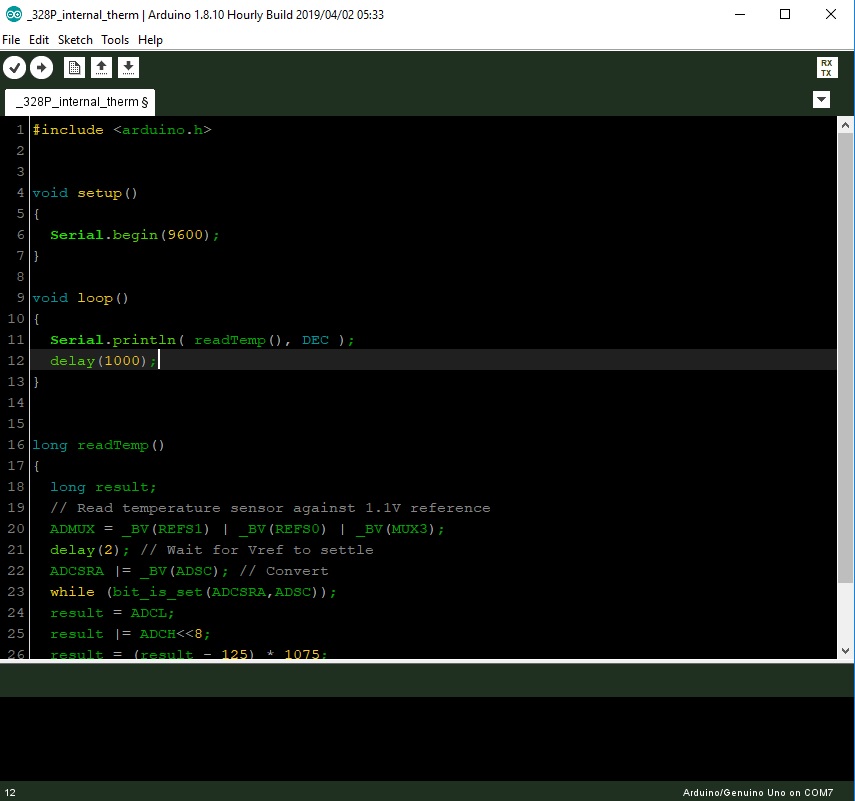
Task: Click the 'while (bit_is_set(ADCSRA,ADSC));' line
Action: tap(194, 592)
